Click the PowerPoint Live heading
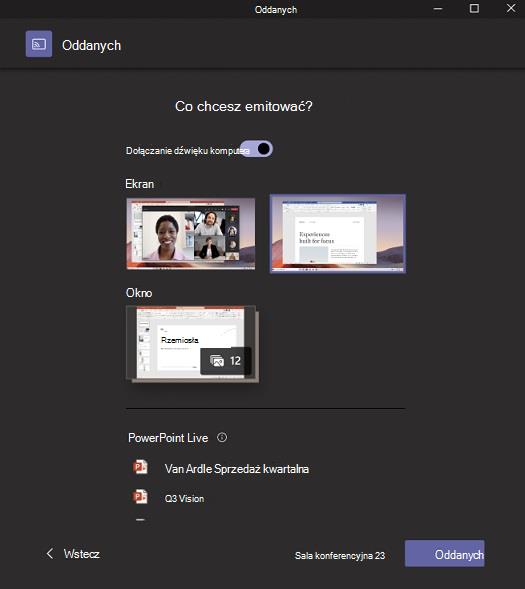Screen dimensions: 525x589 [168, 438]
